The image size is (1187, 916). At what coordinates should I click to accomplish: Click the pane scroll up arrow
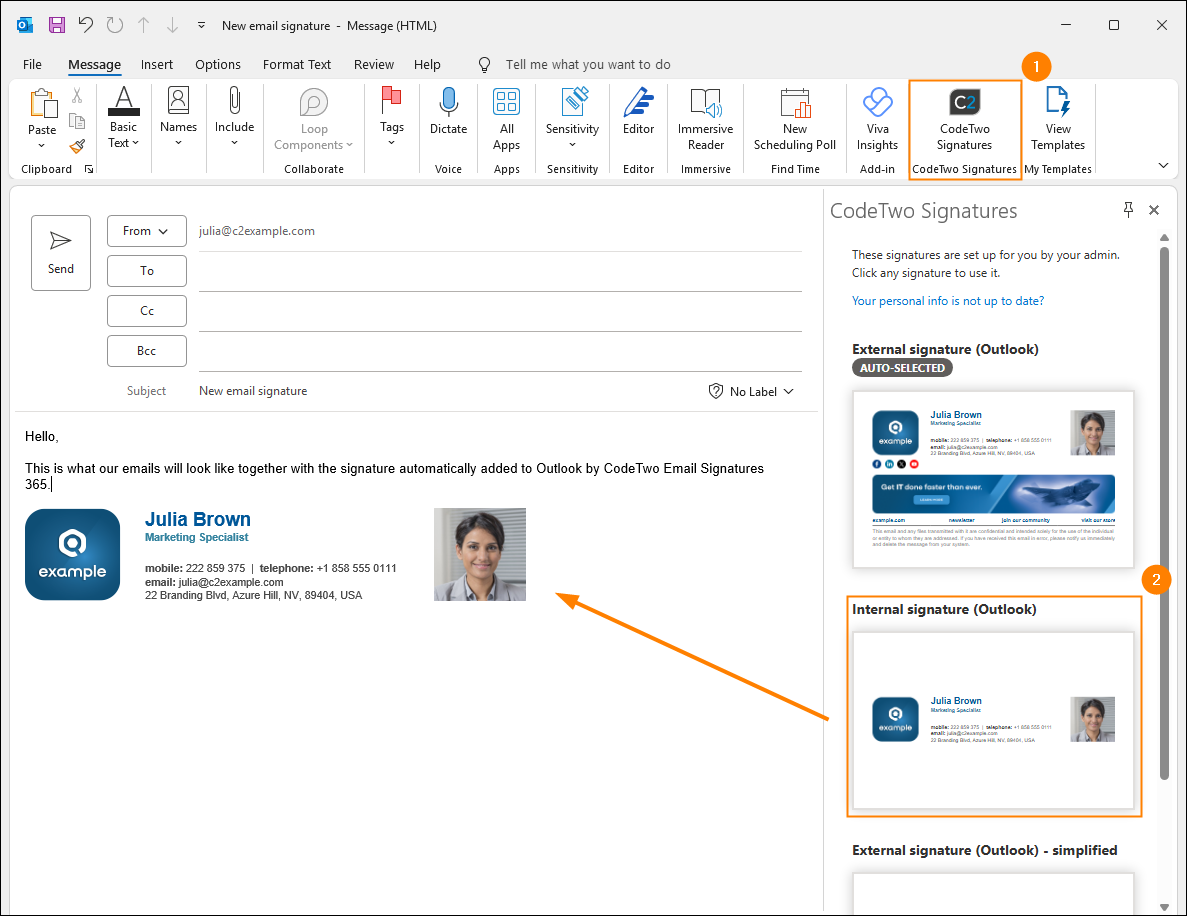click(1164, 238)
